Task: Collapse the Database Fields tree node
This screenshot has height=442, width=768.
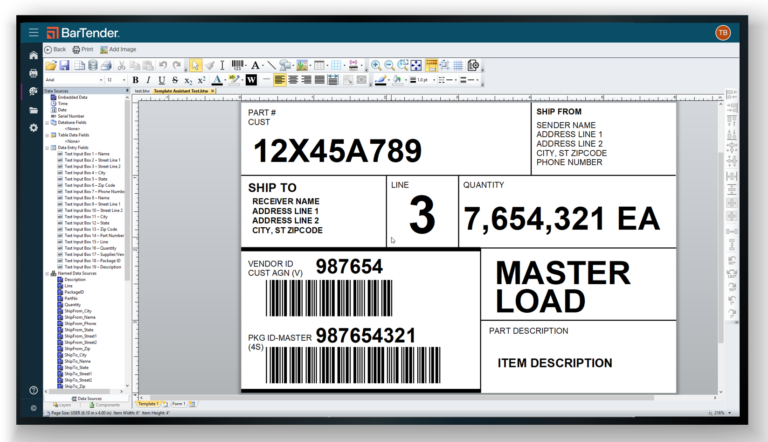Action: point(48,123)
